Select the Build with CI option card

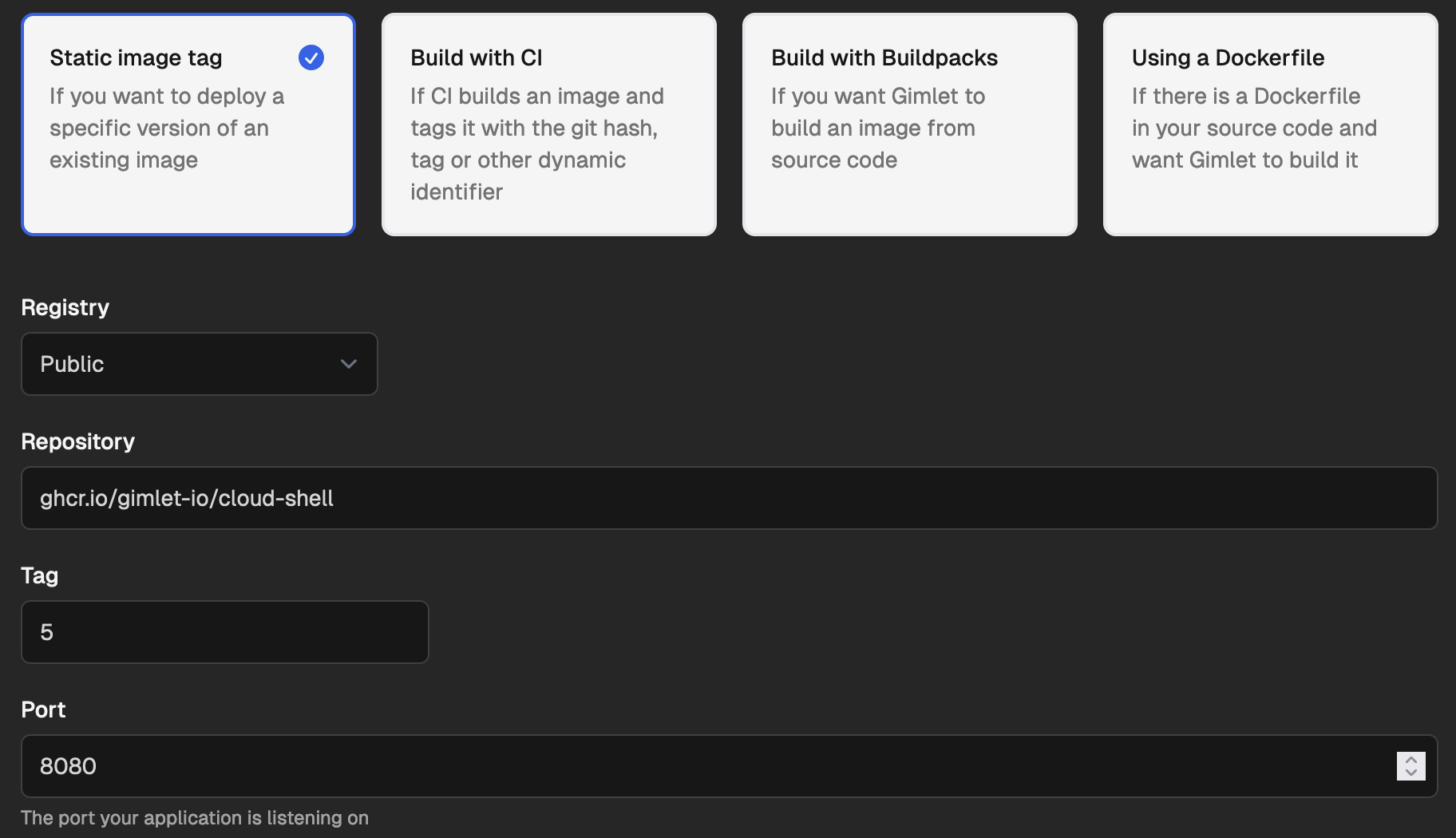tap(549, 125)
